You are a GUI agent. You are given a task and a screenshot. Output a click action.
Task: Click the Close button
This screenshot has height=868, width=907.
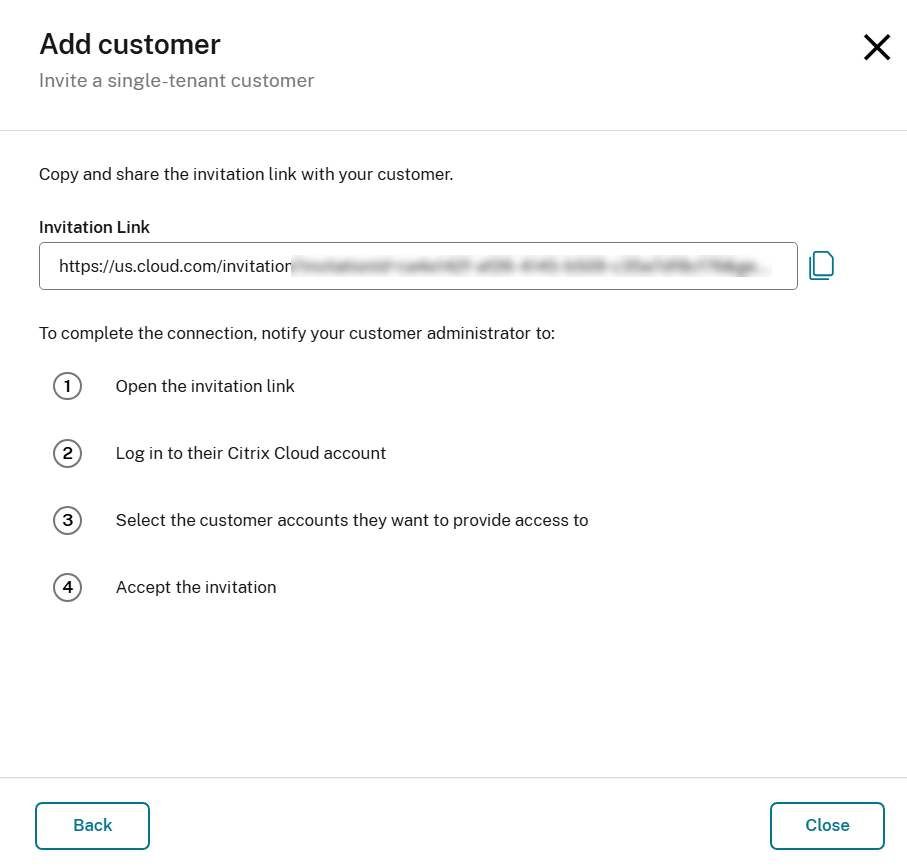coord(826,825)
